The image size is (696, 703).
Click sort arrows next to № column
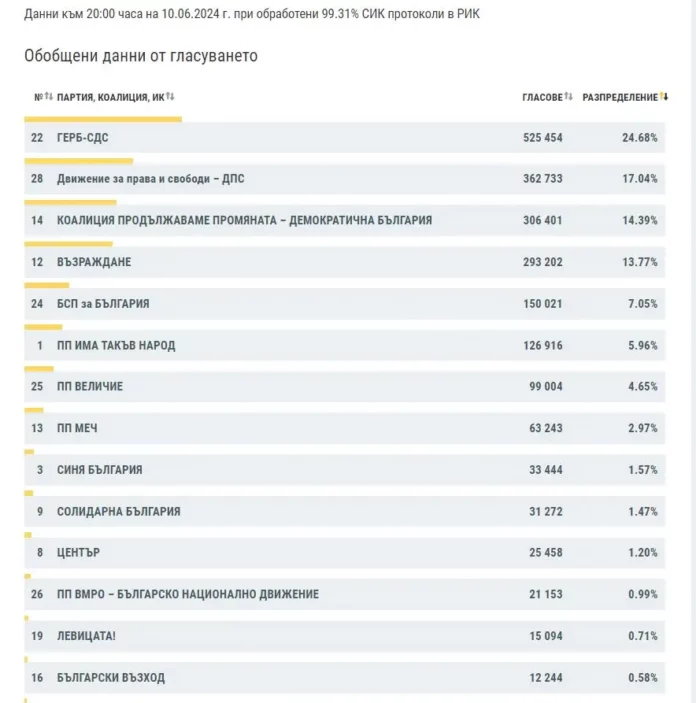[x=48, y=97]
